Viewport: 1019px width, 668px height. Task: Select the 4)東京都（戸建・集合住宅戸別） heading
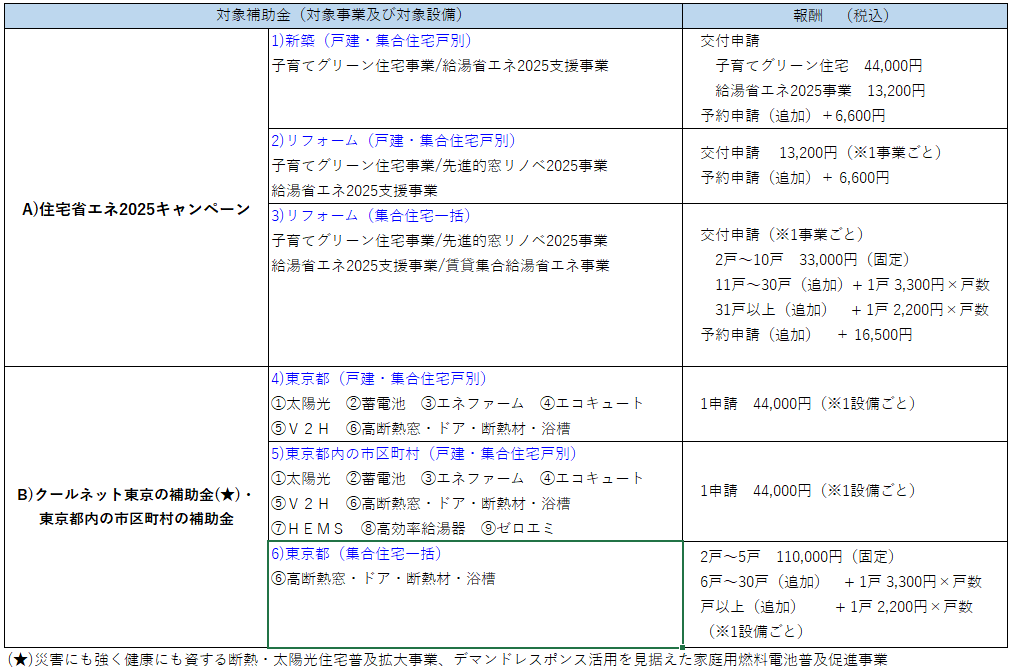point(378,379)
